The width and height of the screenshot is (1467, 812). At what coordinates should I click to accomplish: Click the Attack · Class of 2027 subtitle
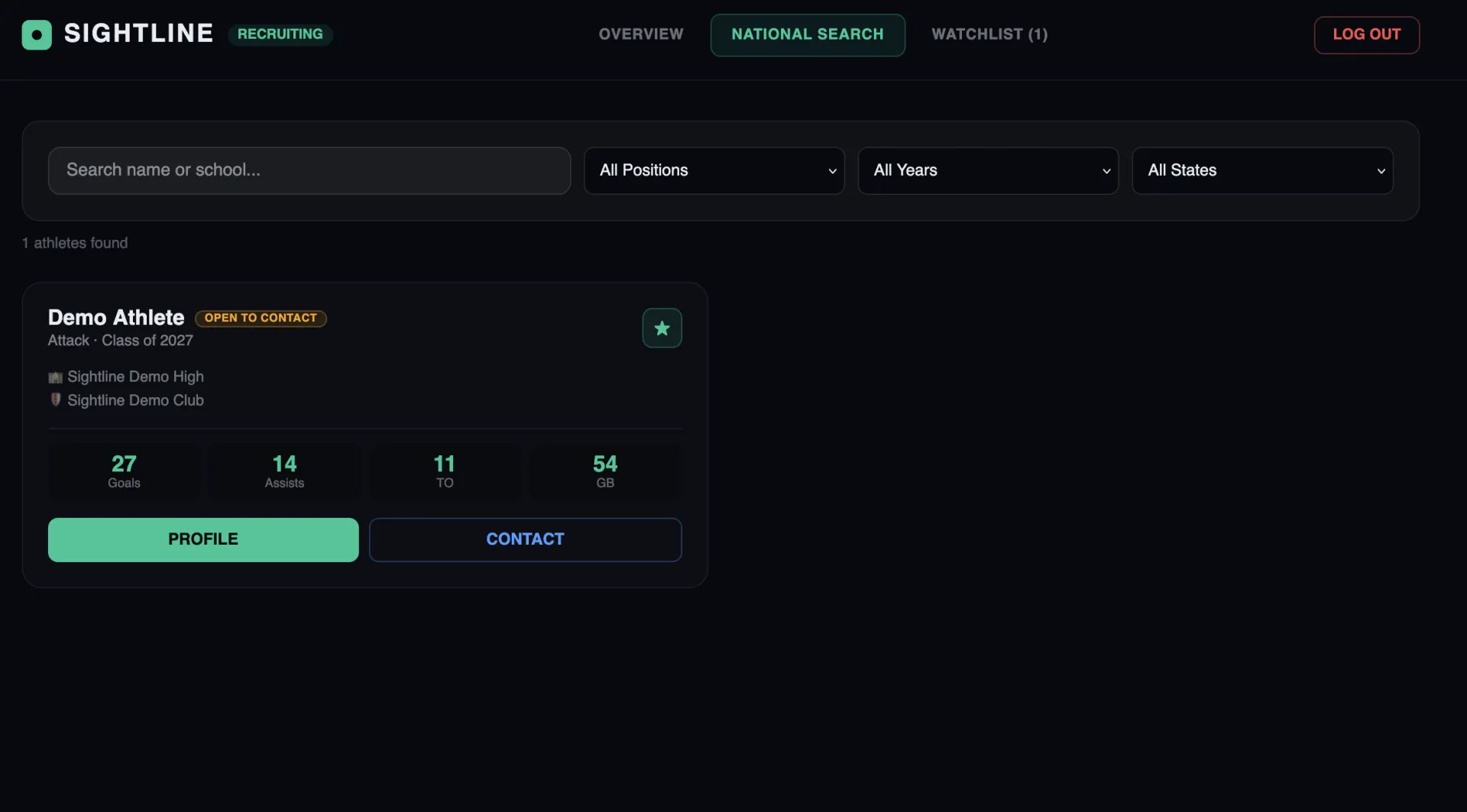[121, 341]
